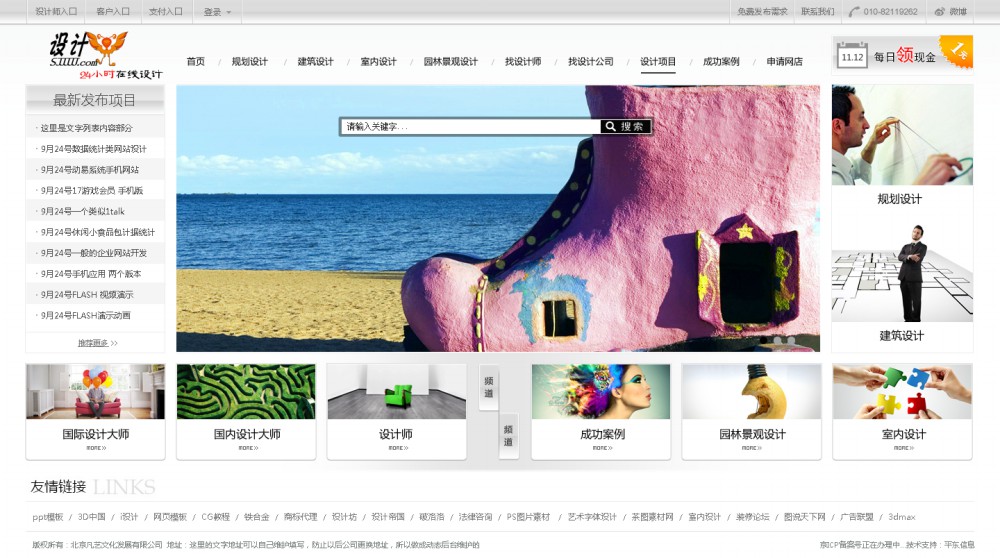Open list item 9月24号17游戏会员 手机版
This screenshot has width=1000, height=558.
point(92,190)
